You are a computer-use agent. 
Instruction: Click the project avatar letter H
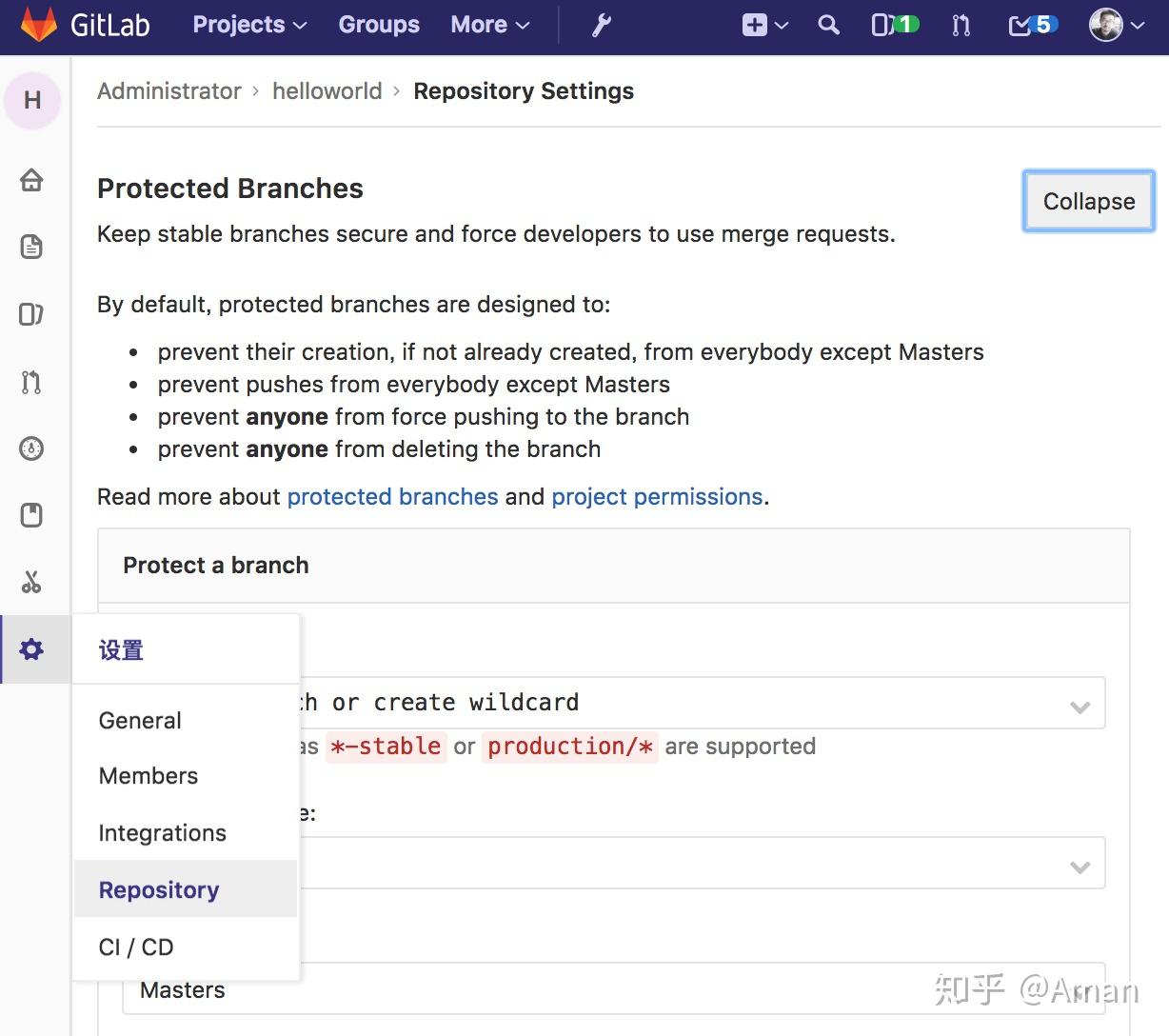tap(32, 100)
